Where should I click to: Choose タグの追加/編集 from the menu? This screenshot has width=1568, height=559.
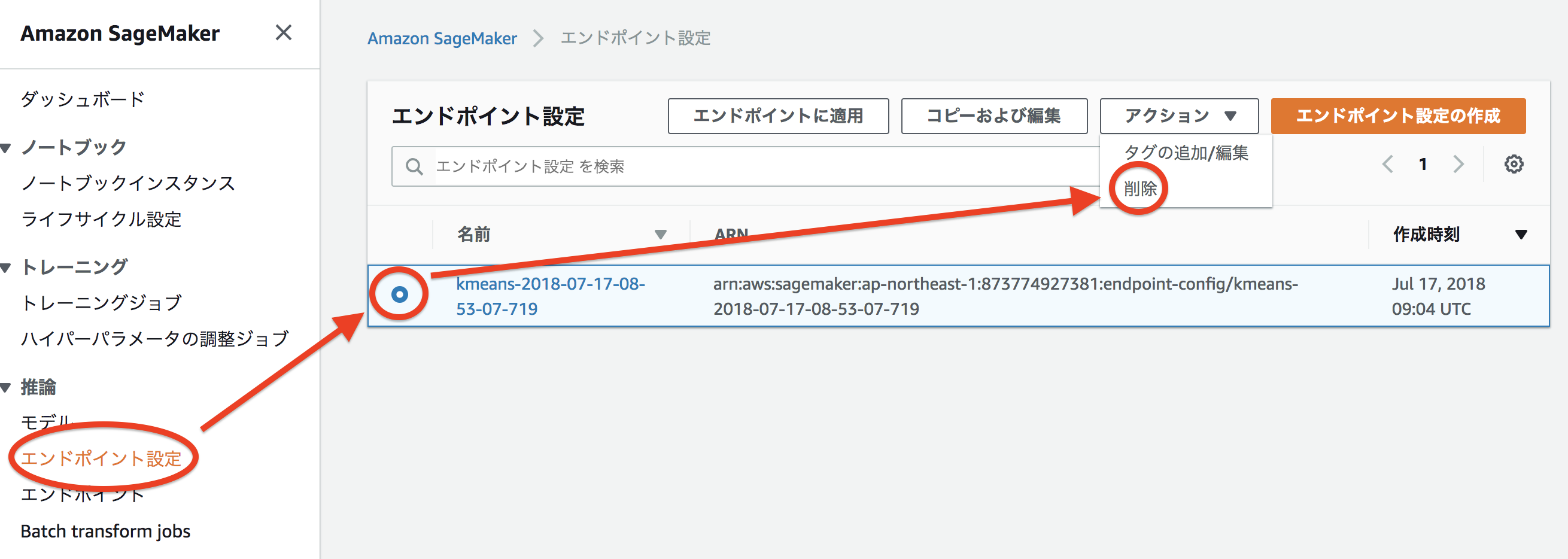pyautogui.click(x=1186, y=152)
